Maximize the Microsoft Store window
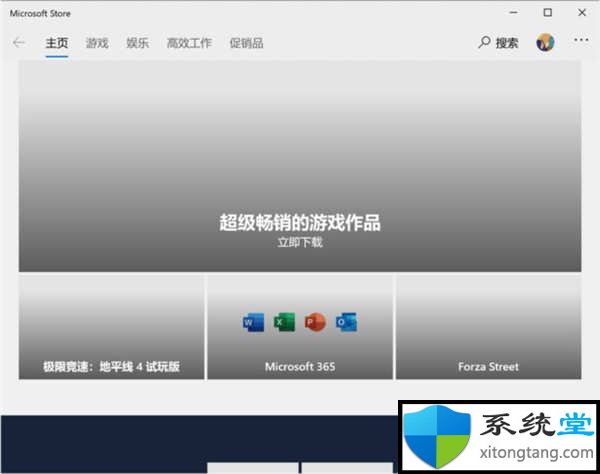Image resolution: width=600 pixels, height=474 pixels. coord(548,13)
